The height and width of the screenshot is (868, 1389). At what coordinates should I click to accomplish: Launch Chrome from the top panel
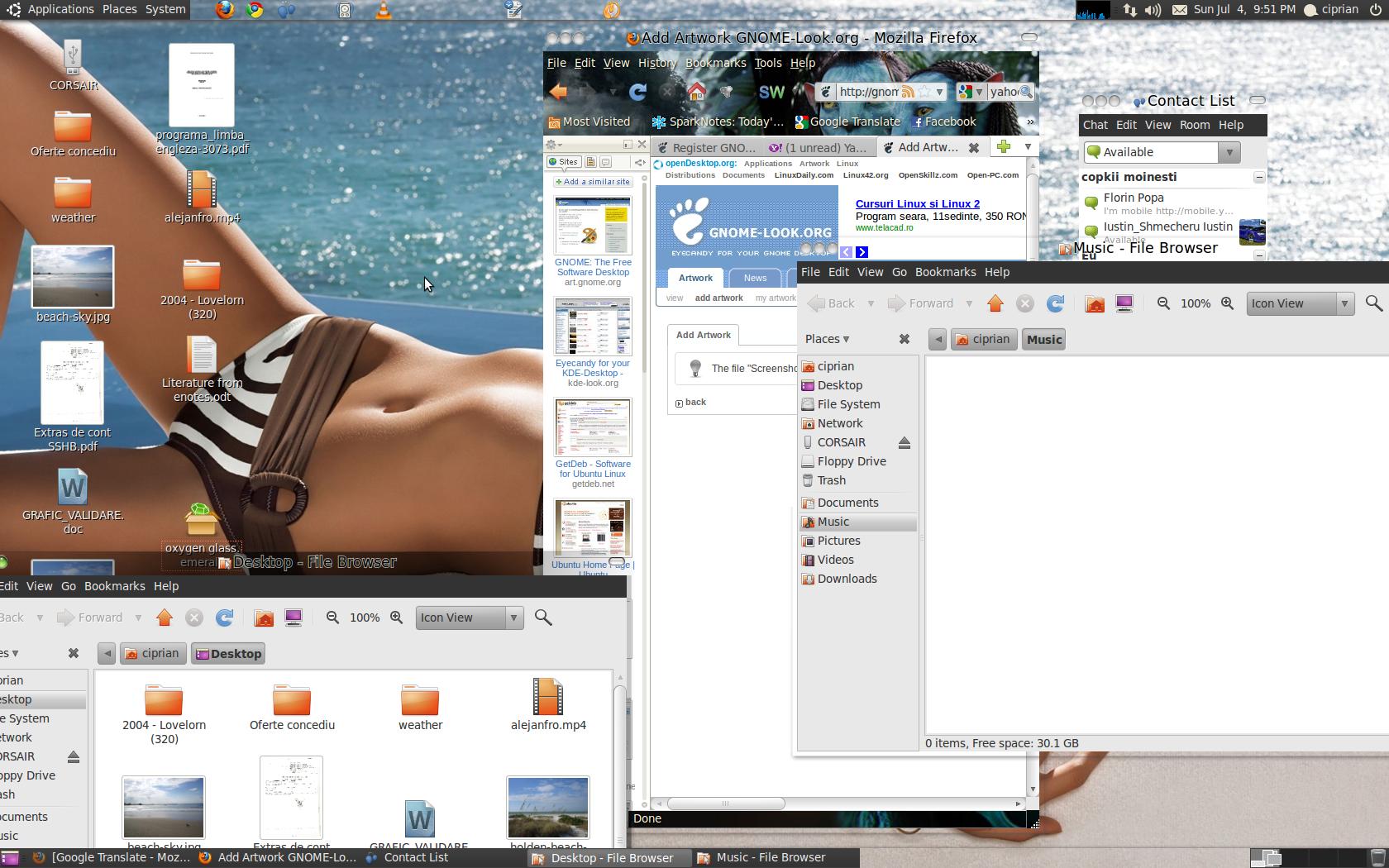click(255, 10)
